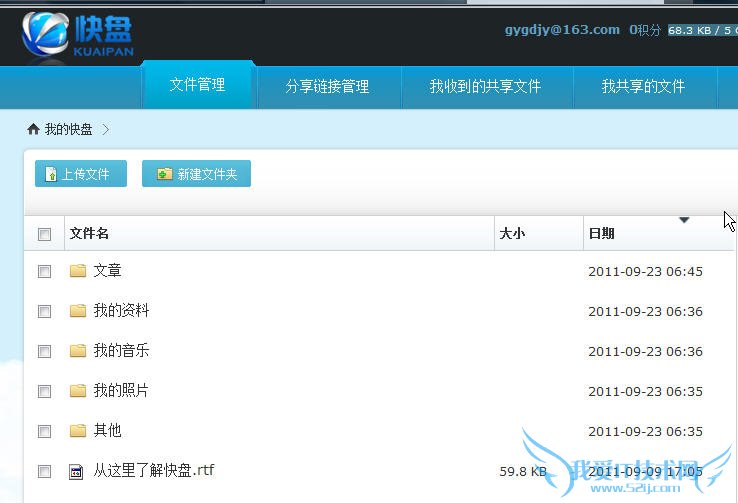This screenshot has width=738, height=503.
Task: Click the home icon beside 我的快盘
Action: pyautogui.click(x=33, y=129)
